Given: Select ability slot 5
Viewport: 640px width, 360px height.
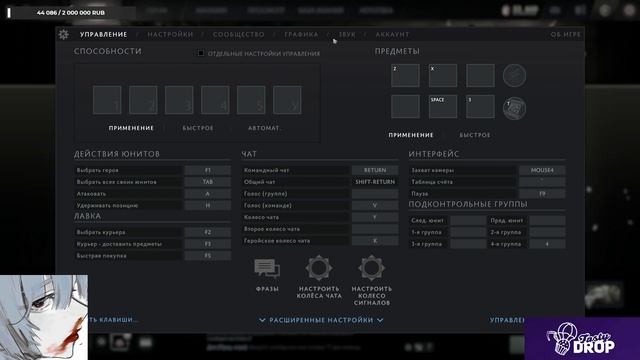Looking at the screenshot, I should pos(251,100).
